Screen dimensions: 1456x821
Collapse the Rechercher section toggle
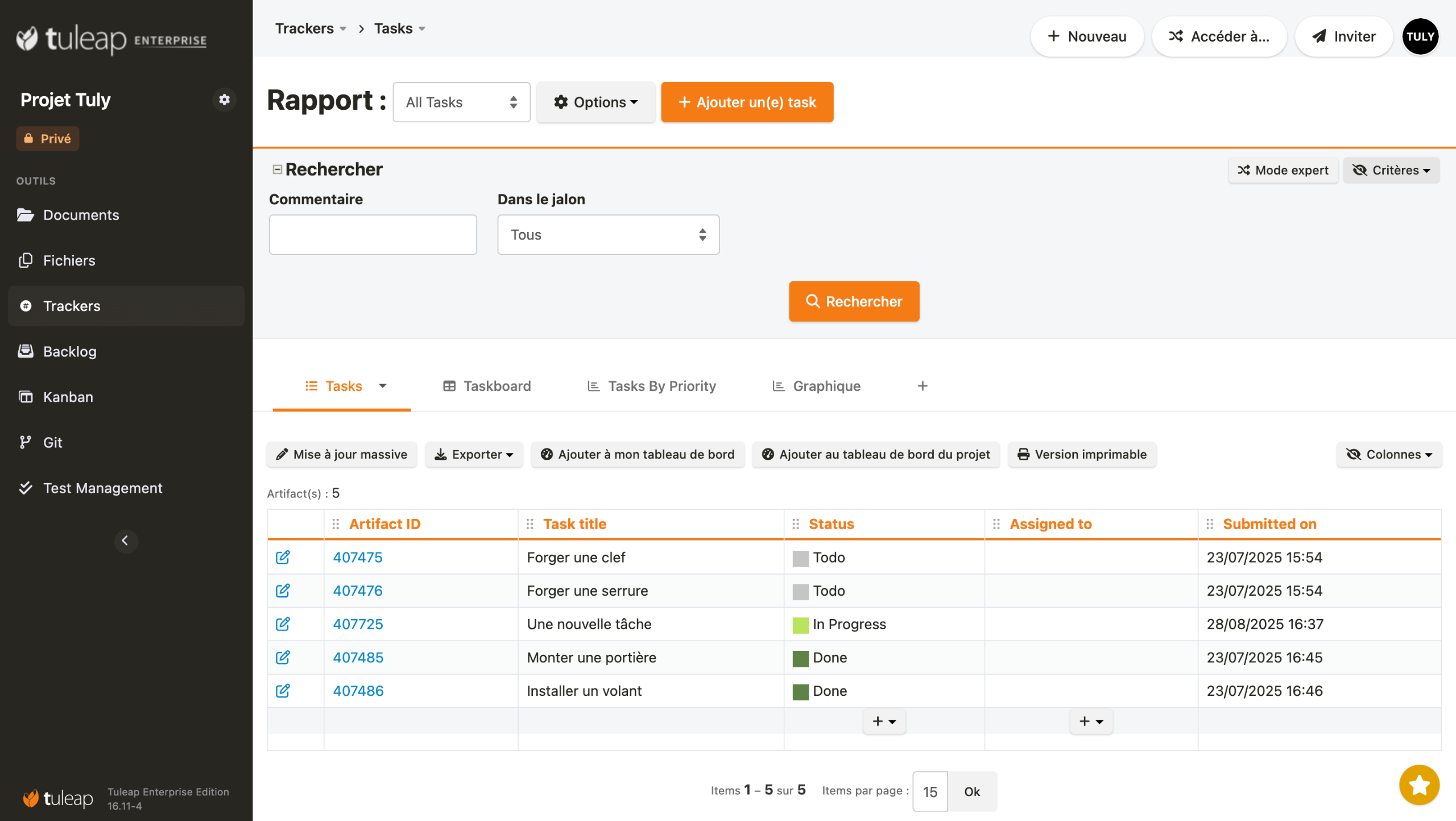coord(277,169)
